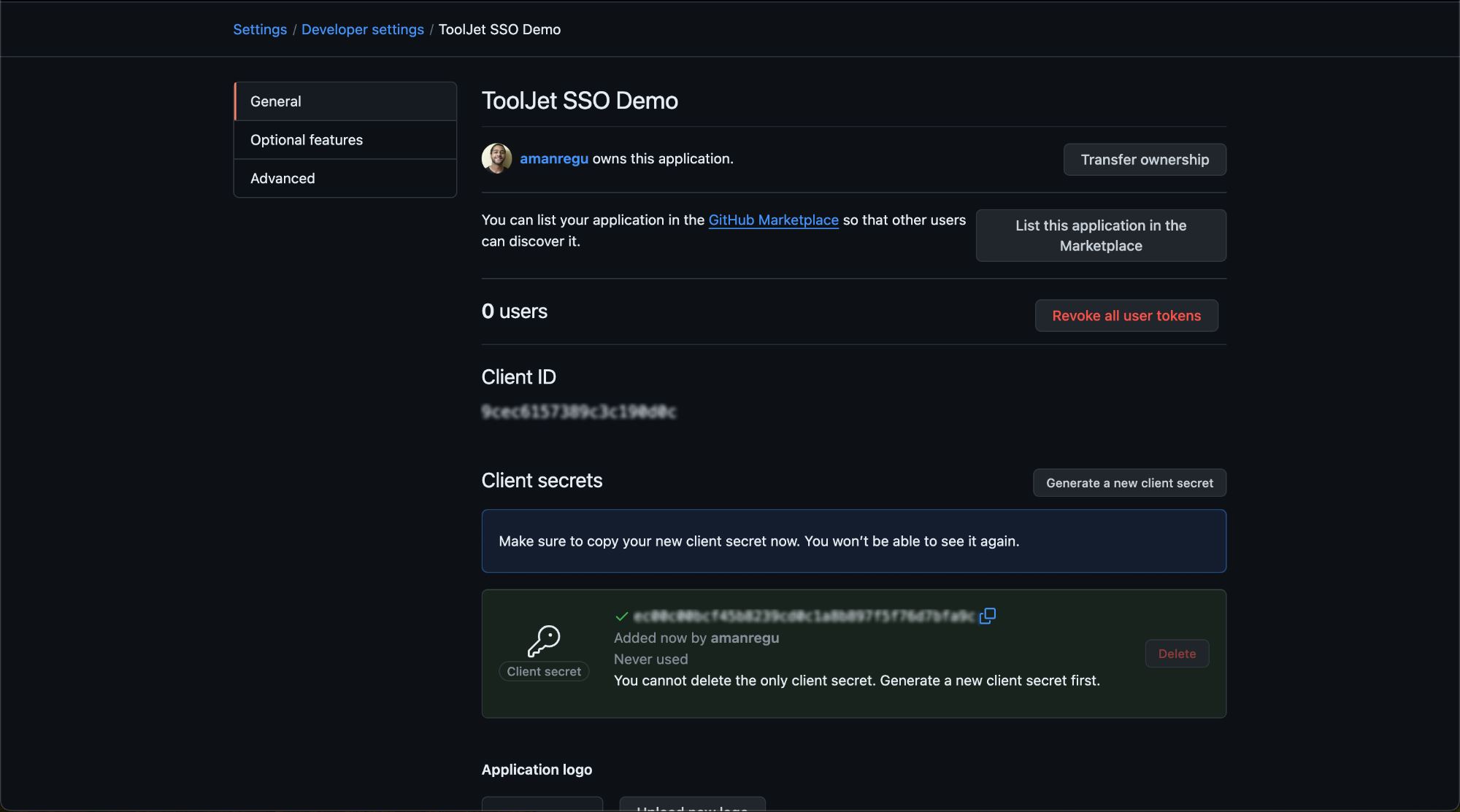Click the blurred client secret value
The image size is (1460, 812).
pyautogui.click(x=804, y=616)
